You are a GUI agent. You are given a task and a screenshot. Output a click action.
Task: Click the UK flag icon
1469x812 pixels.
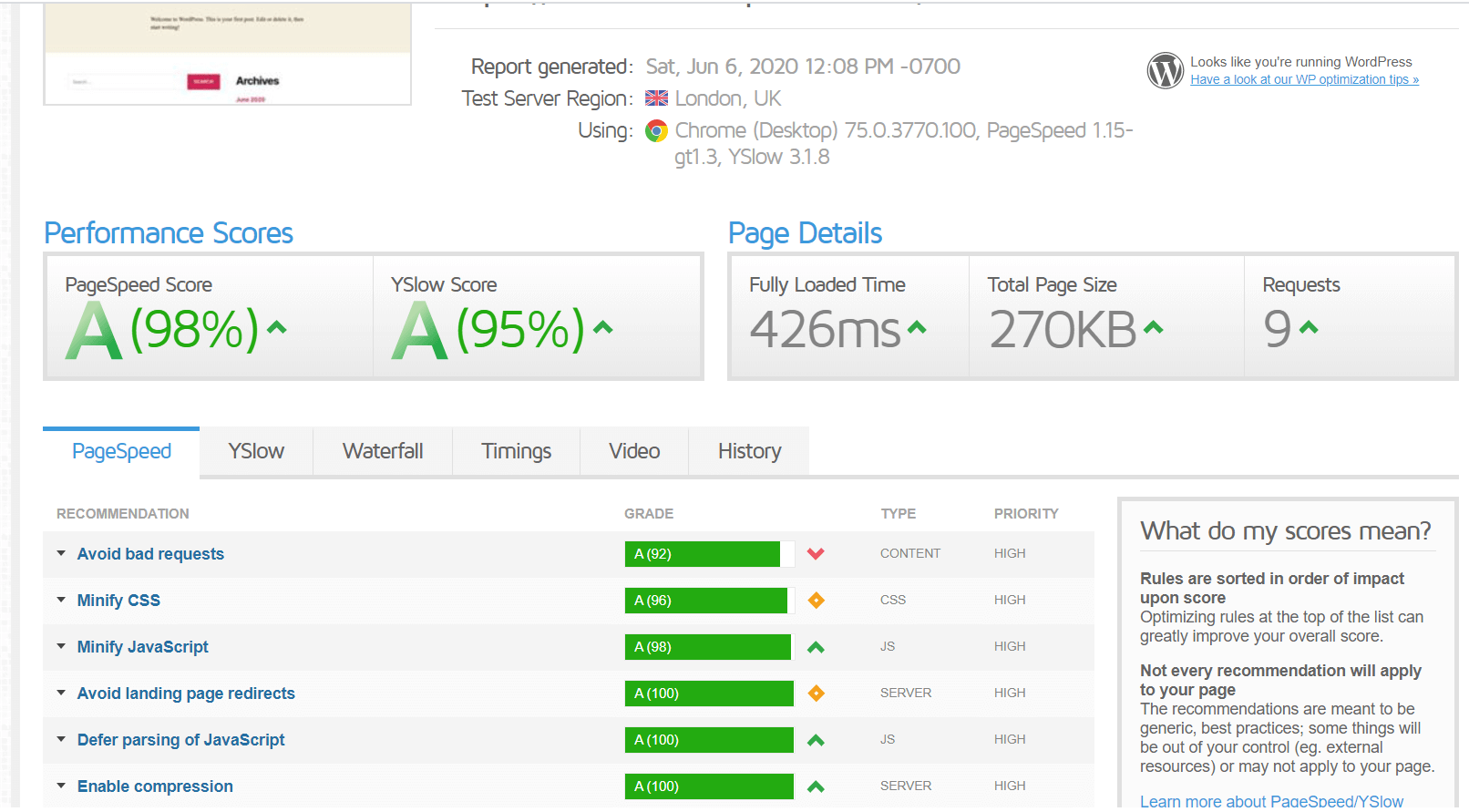(656, 98)
